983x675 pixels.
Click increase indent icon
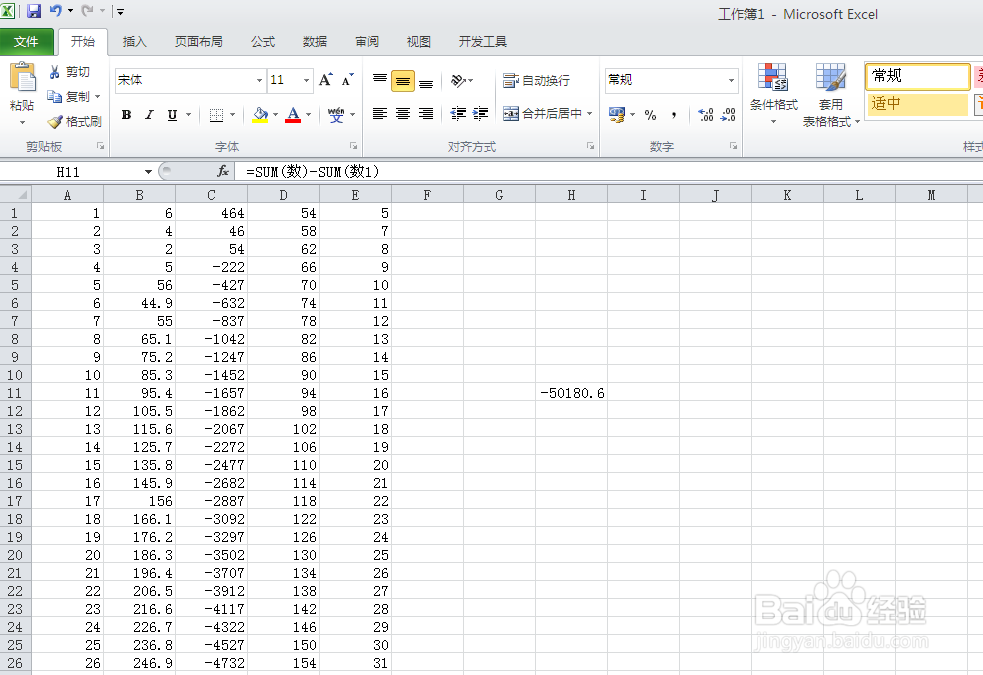pos(480,113)
